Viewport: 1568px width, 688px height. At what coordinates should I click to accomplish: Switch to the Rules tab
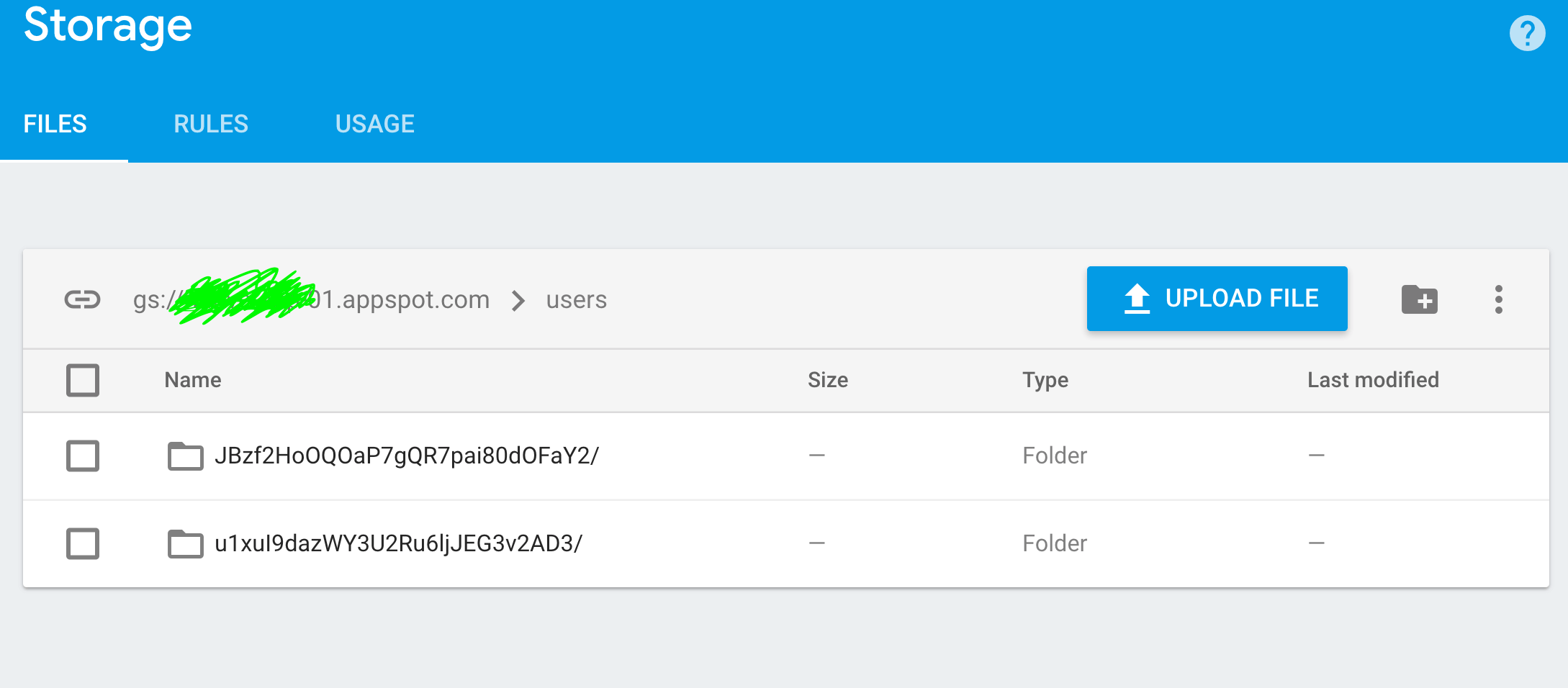pos(210,124)
